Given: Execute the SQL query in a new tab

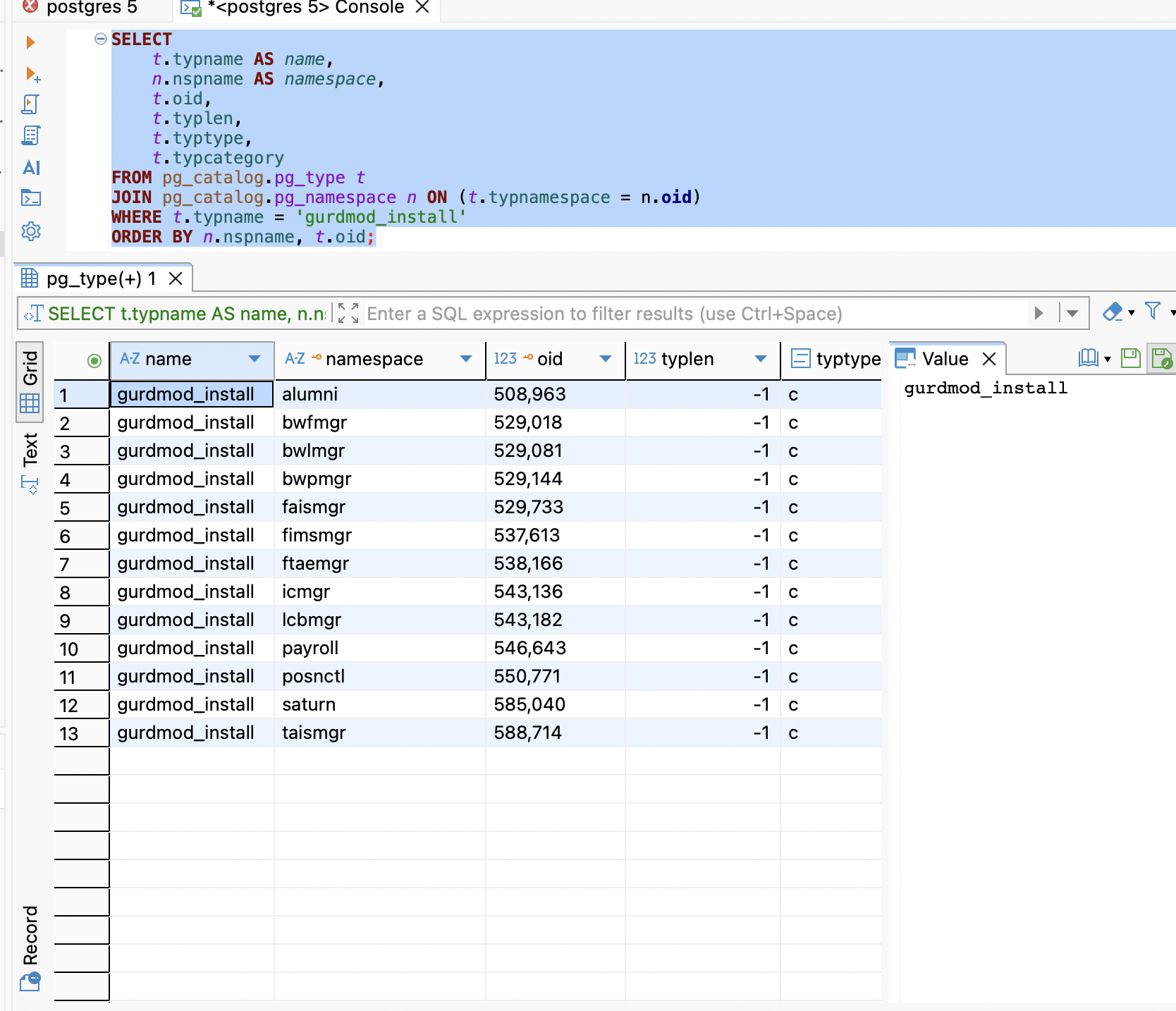Looking at the screenshot, I should tap(32, 74).
